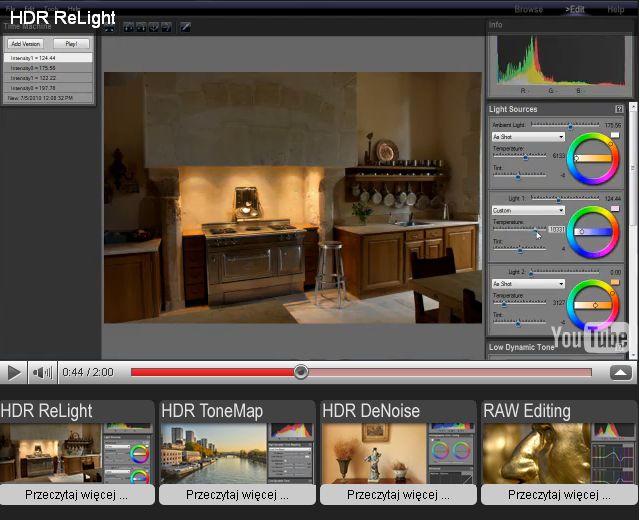
Task: Switch to the Browse tab
Action: (529, 9)
